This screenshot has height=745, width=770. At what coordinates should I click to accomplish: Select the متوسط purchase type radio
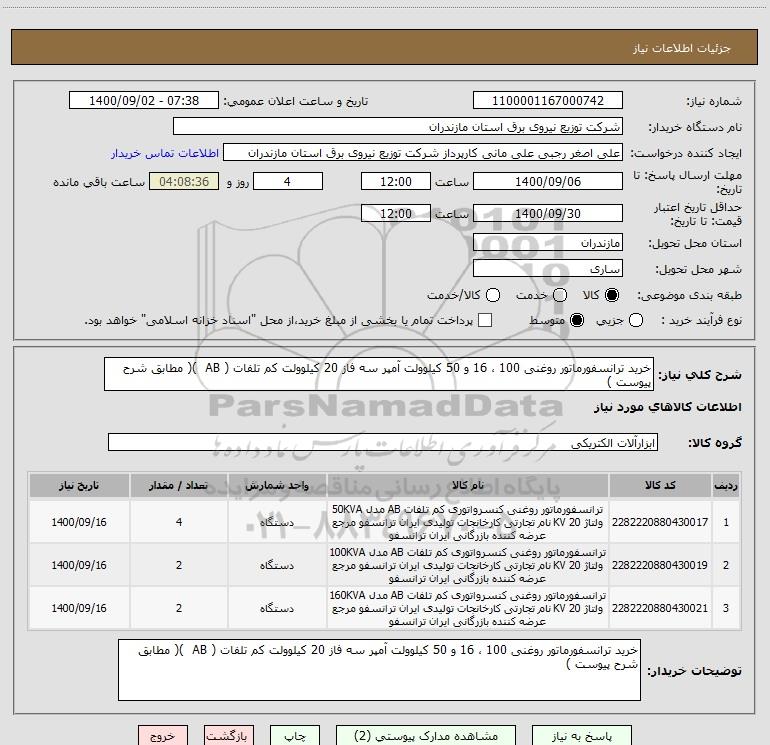click(577, 320)
